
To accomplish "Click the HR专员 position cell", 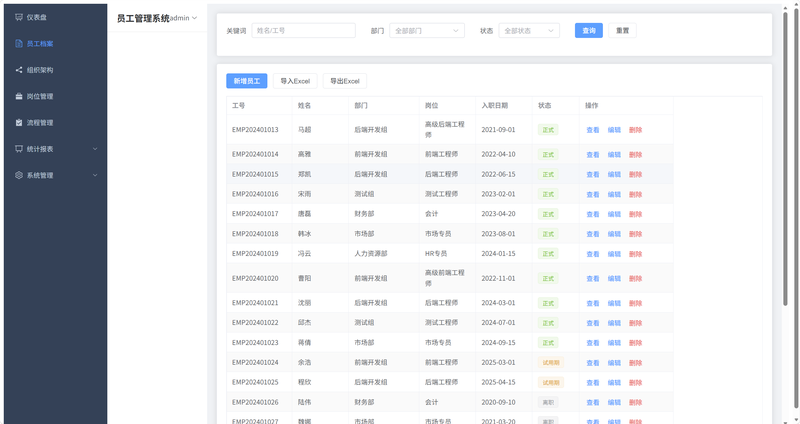I will point(436,254).
